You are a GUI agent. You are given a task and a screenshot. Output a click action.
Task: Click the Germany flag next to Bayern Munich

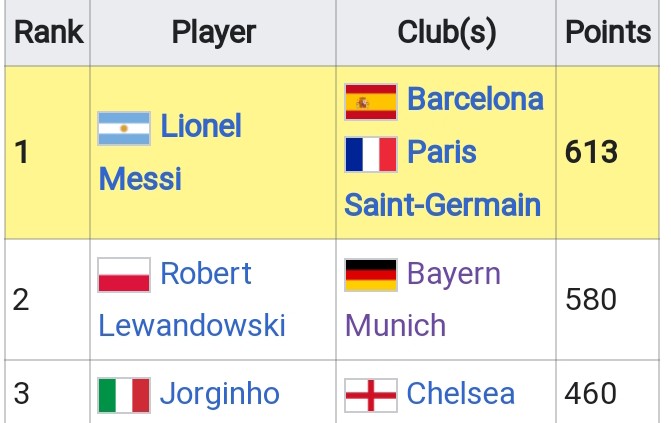coord(371,275)
